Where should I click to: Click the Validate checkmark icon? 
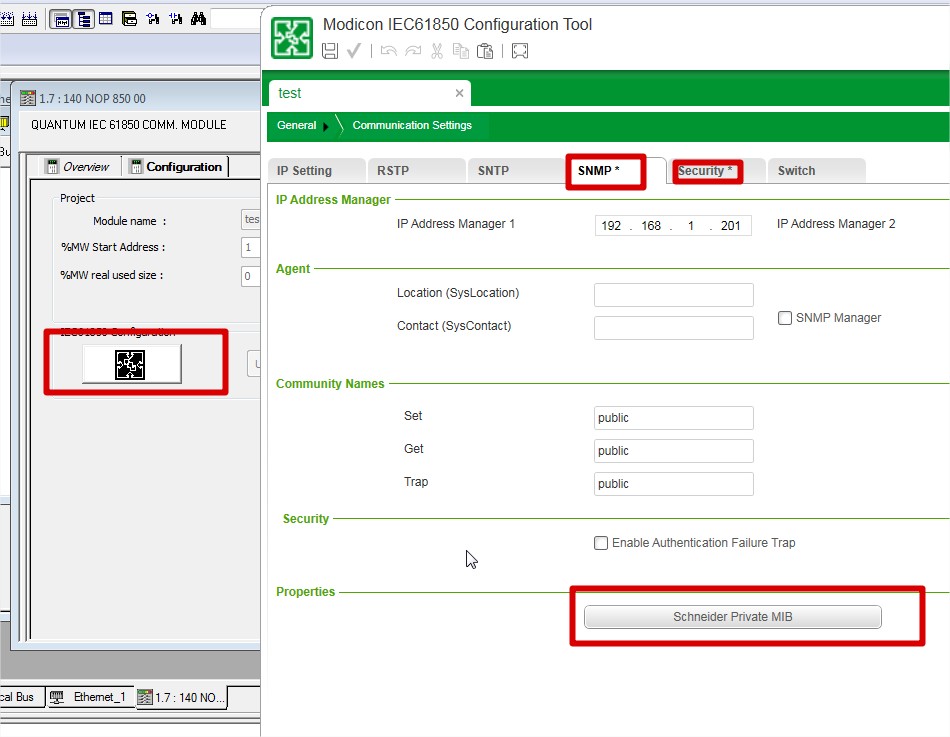point(354,51)
